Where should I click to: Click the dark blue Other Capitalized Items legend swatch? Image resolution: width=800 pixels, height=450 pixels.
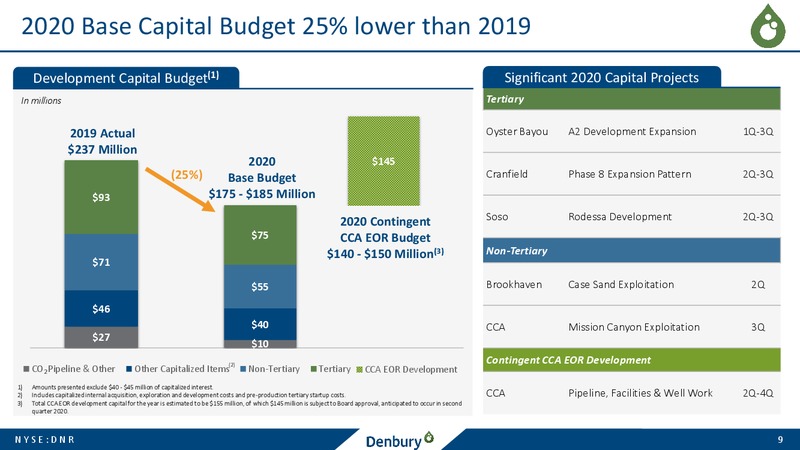pos(129,369)
